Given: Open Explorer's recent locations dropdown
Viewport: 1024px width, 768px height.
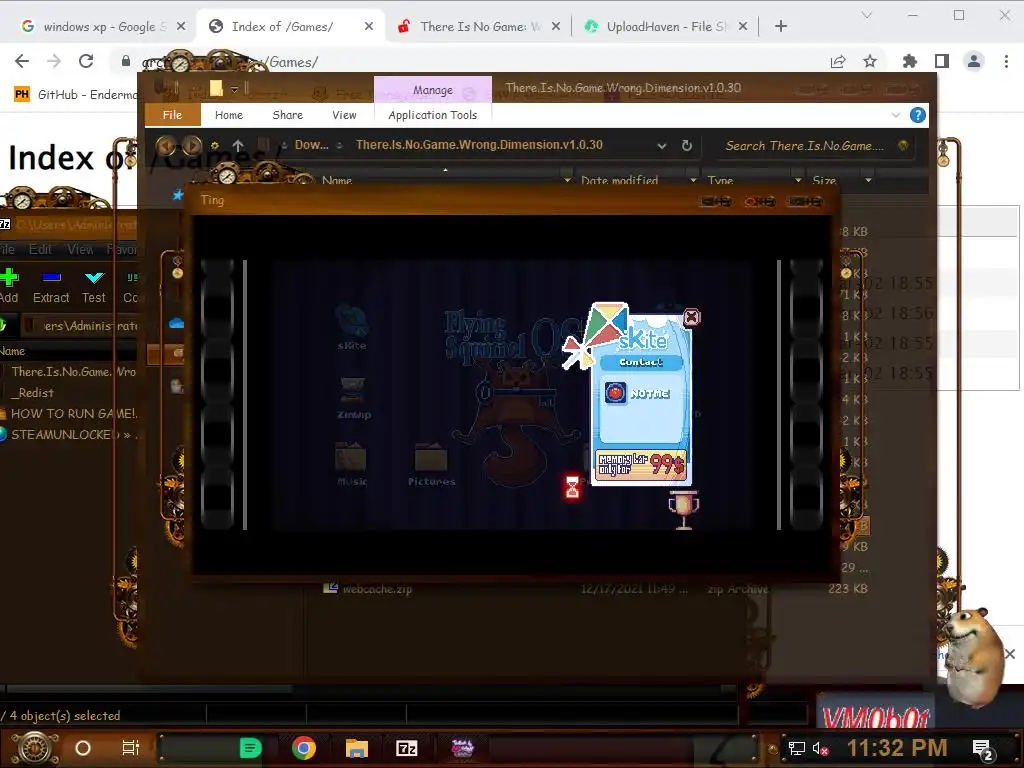Looking at the screenshot, I should 215,145.
